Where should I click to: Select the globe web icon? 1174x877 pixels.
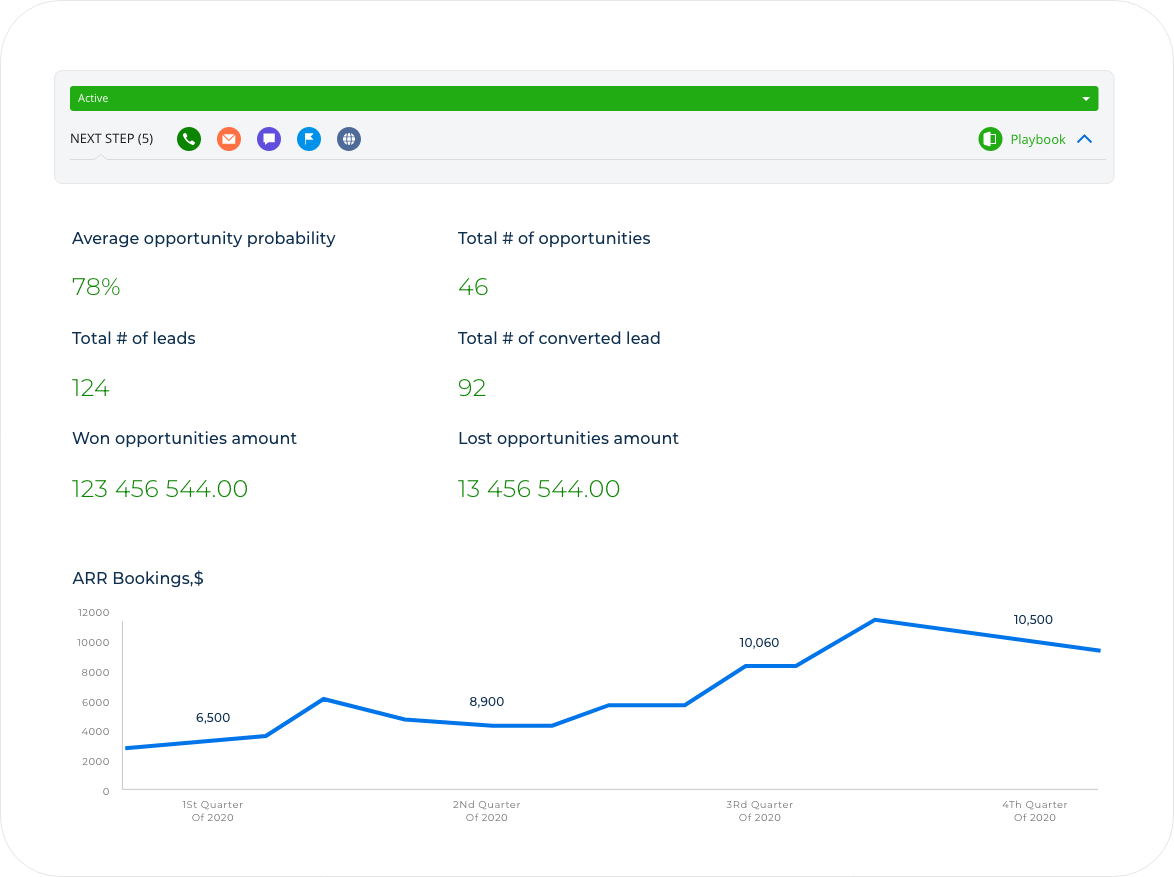pos(349,139)
